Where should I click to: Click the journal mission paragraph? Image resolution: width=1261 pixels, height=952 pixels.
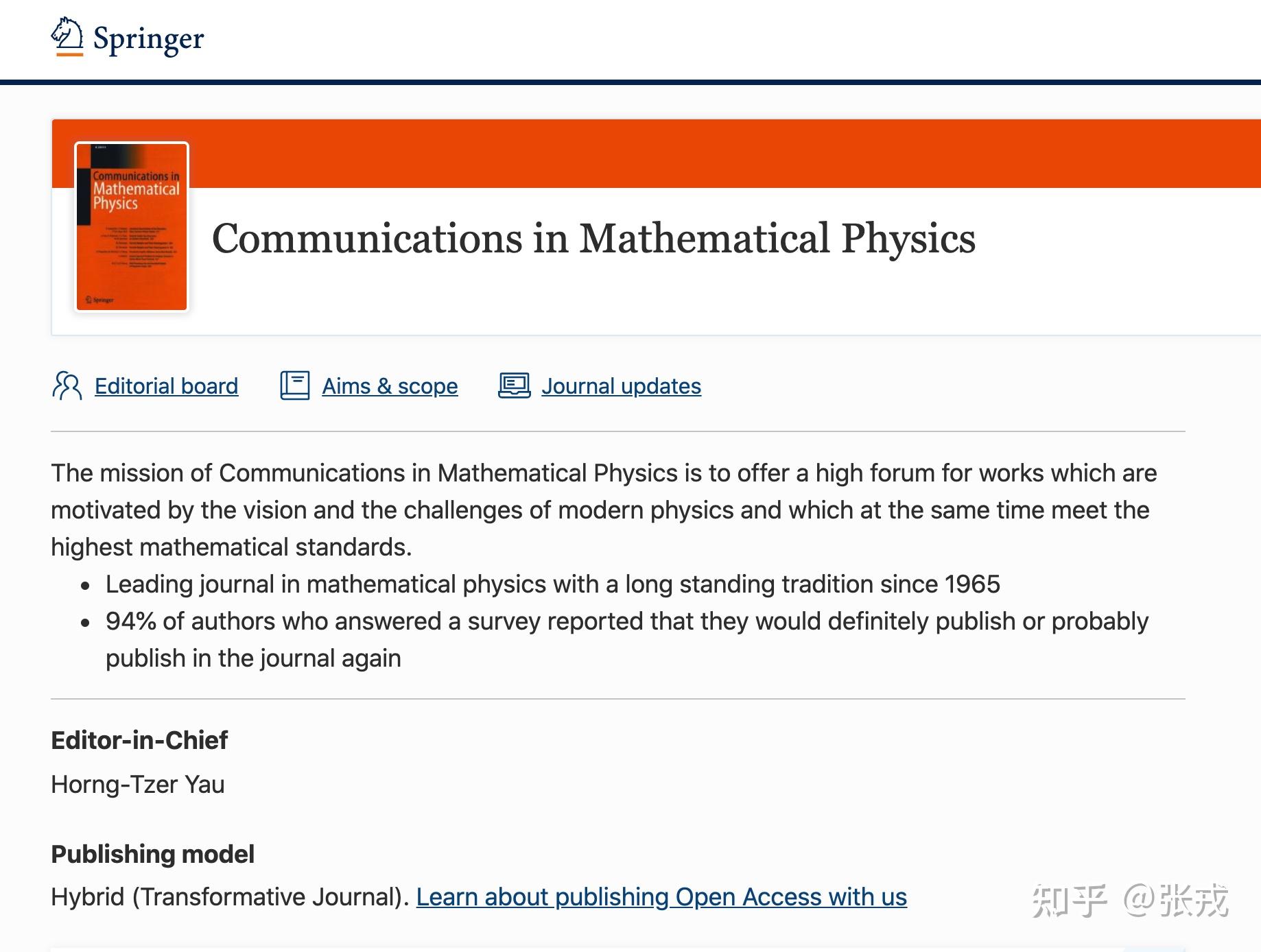(604, 510)
